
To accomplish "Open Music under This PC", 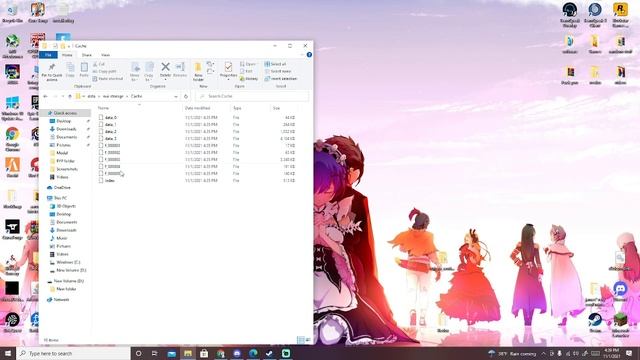I will coord(62,238).
